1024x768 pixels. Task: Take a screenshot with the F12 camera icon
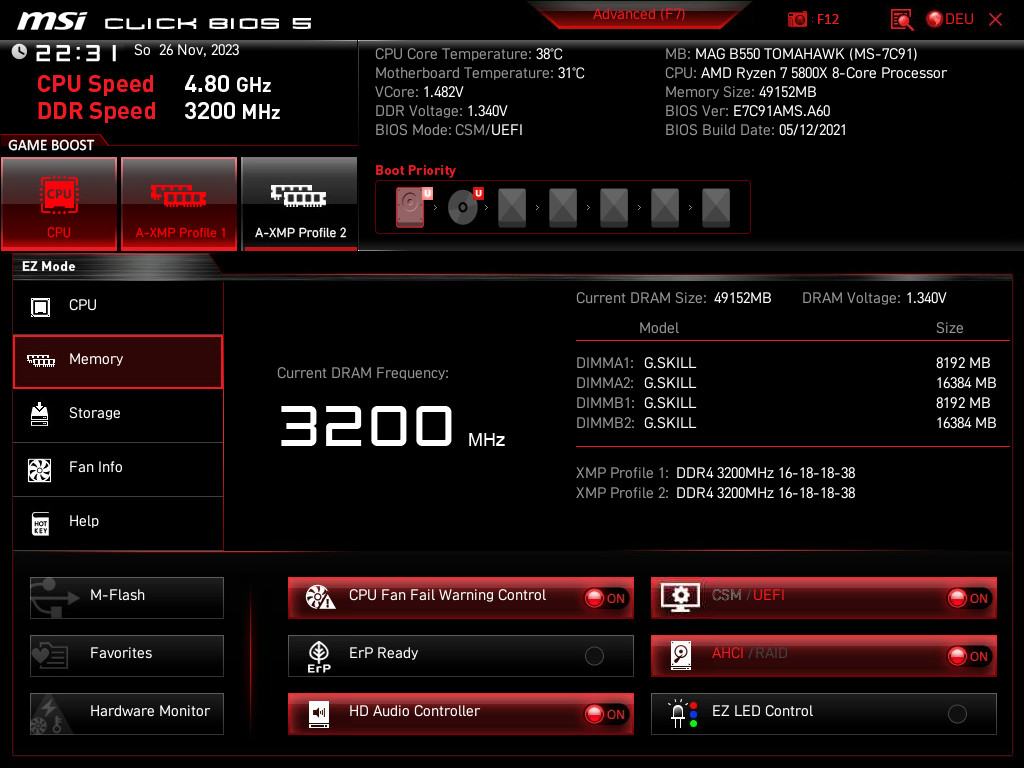797,20
